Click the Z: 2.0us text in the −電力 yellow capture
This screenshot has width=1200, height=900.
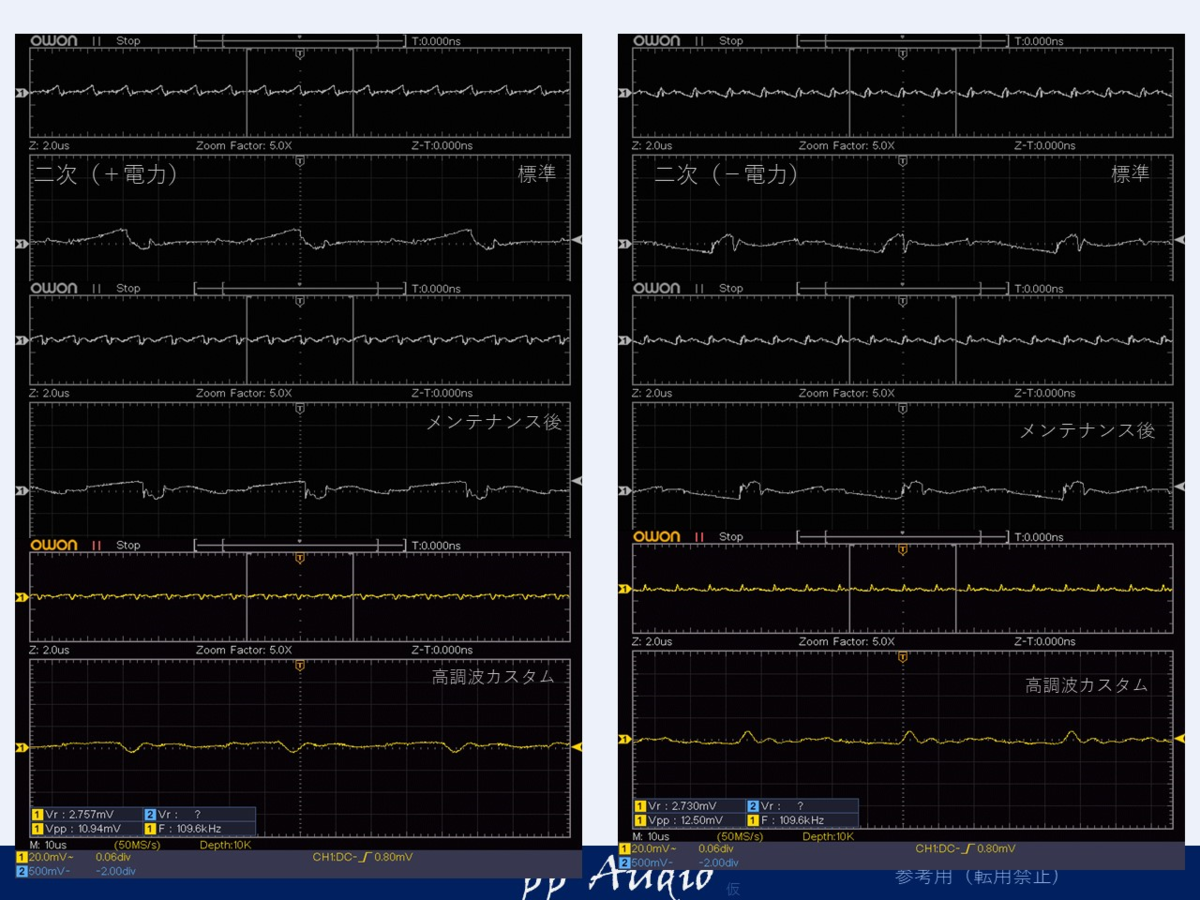pos(653,641)
